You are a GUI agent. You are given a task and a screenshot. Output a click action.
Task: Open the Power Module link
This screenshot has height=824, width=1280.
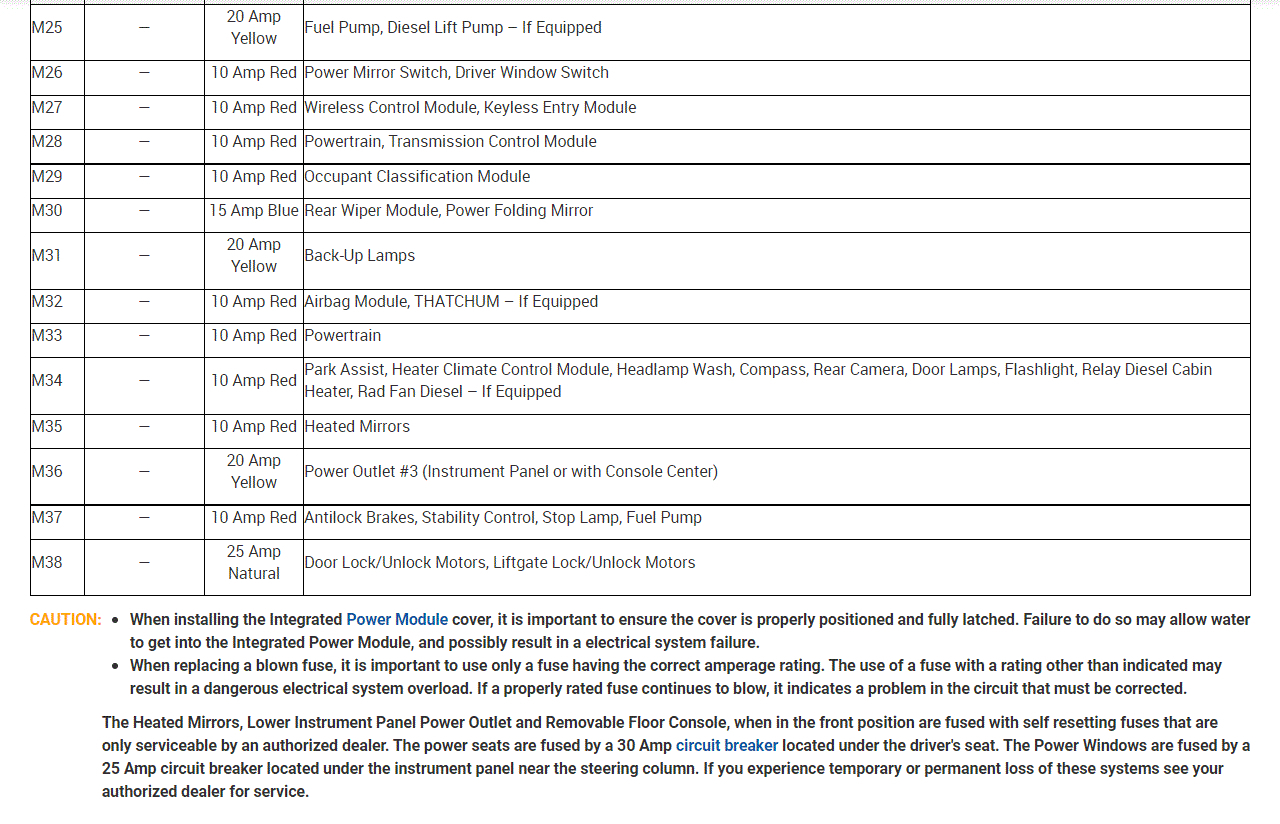[397, 620]
